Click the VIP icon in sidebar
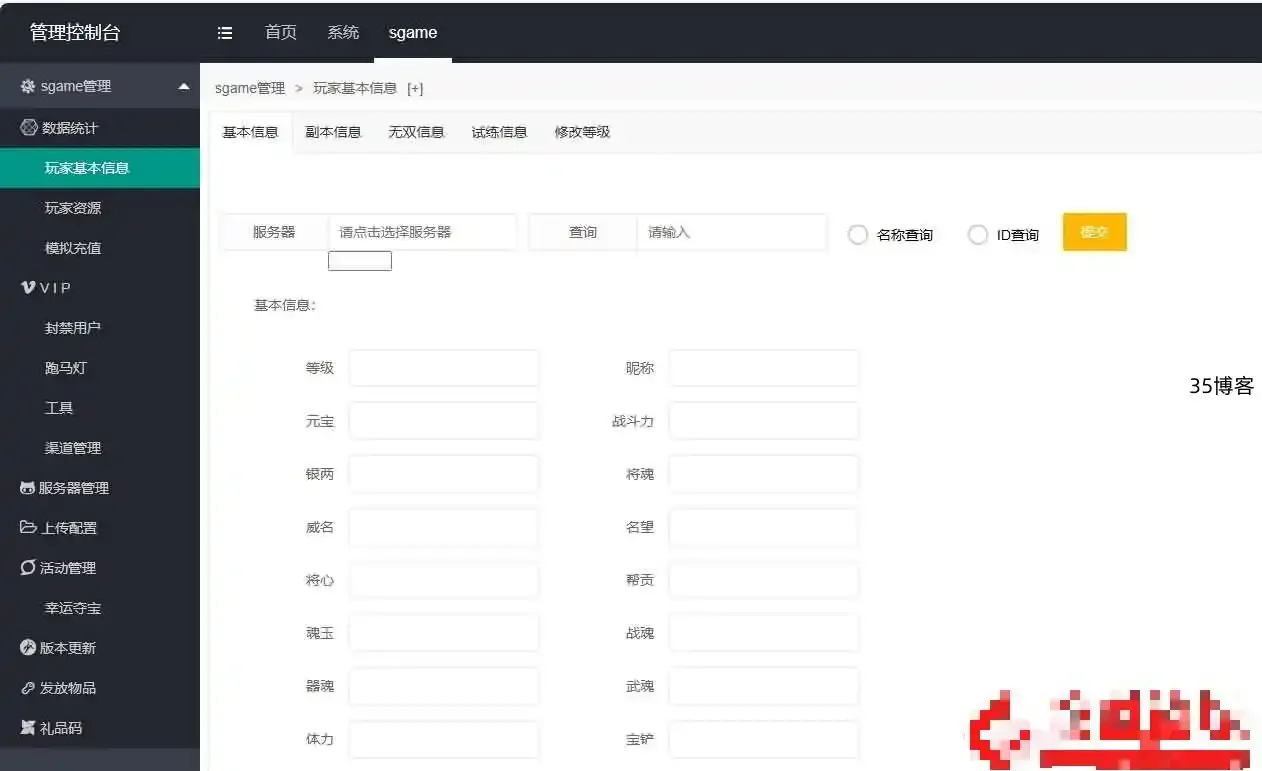Screen dimensions: 1262x771 [28, 287]
